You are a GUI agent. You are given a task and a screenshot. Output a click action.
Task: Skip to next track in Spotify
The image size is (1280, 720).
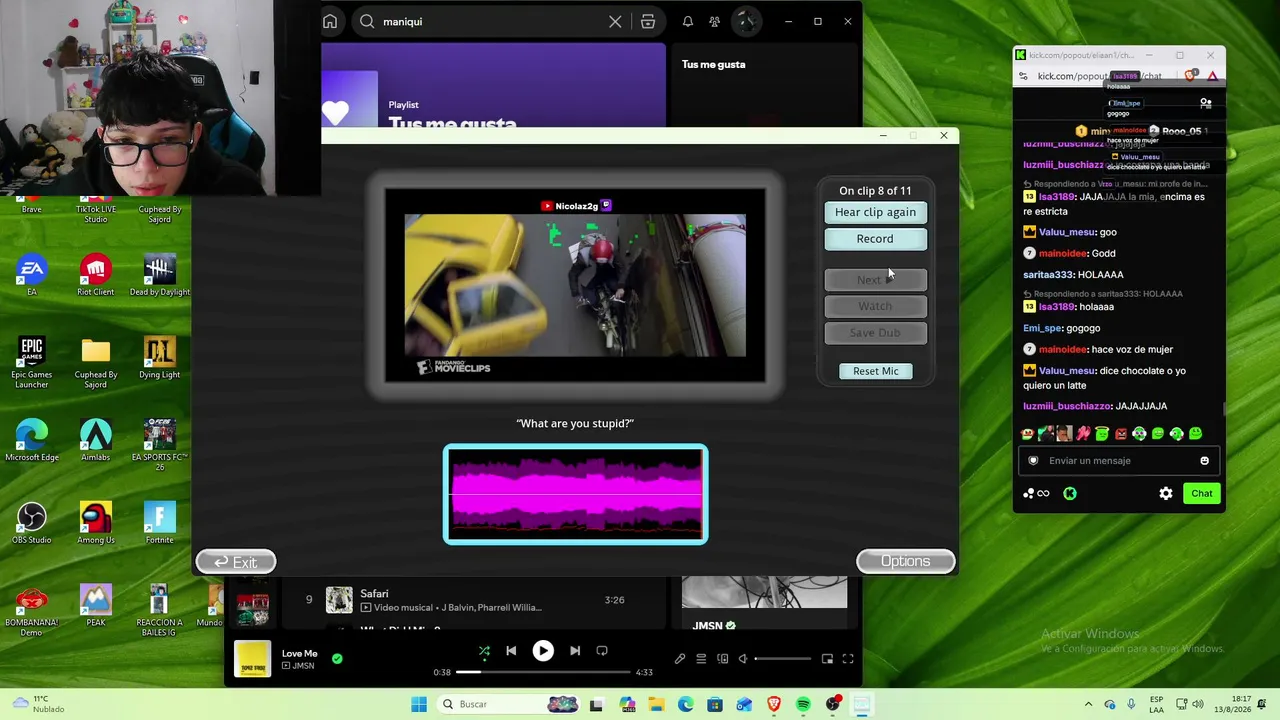coord(575,651)
